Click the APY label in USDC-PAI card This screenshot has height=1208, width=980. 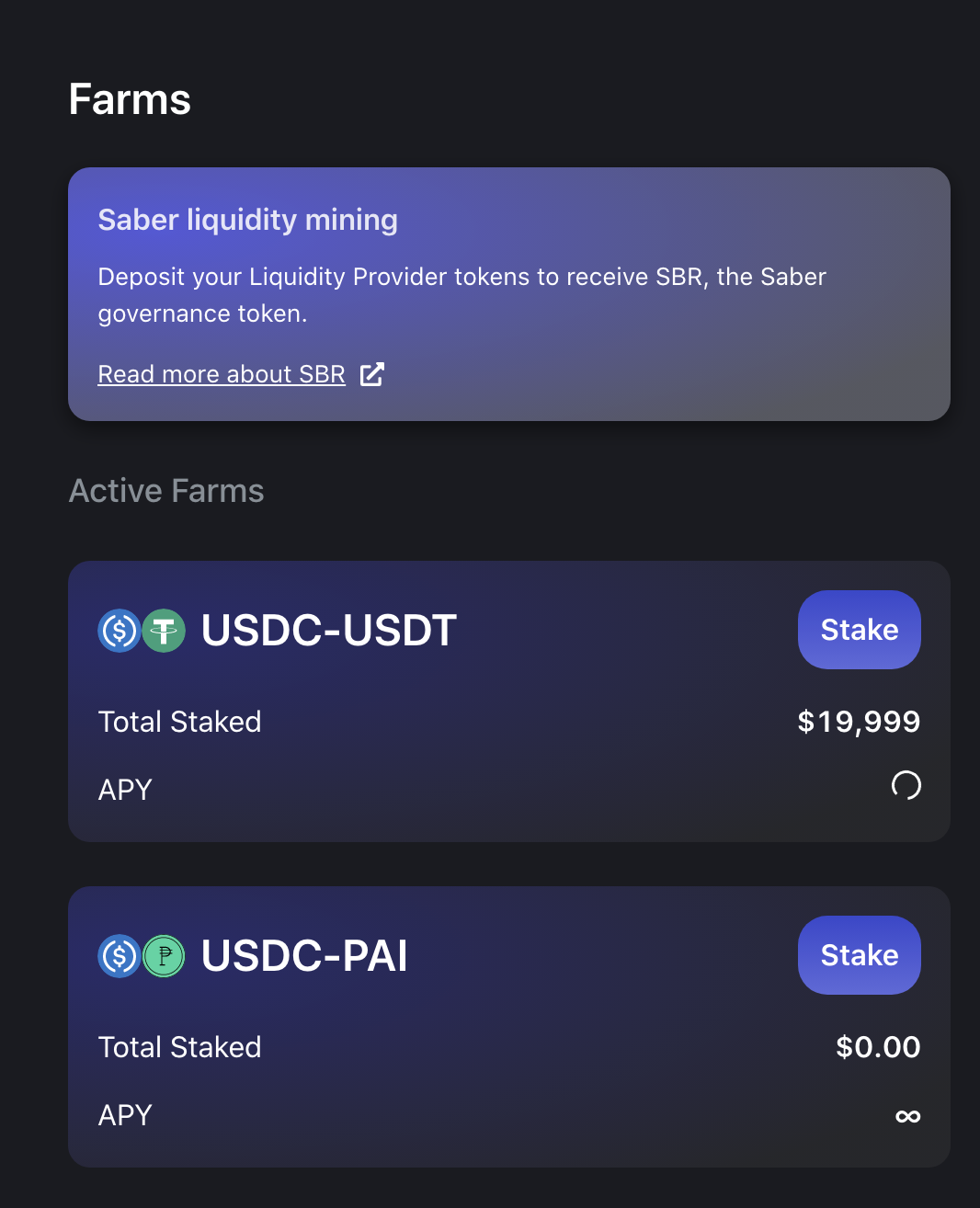click(x=125, y=1115)
